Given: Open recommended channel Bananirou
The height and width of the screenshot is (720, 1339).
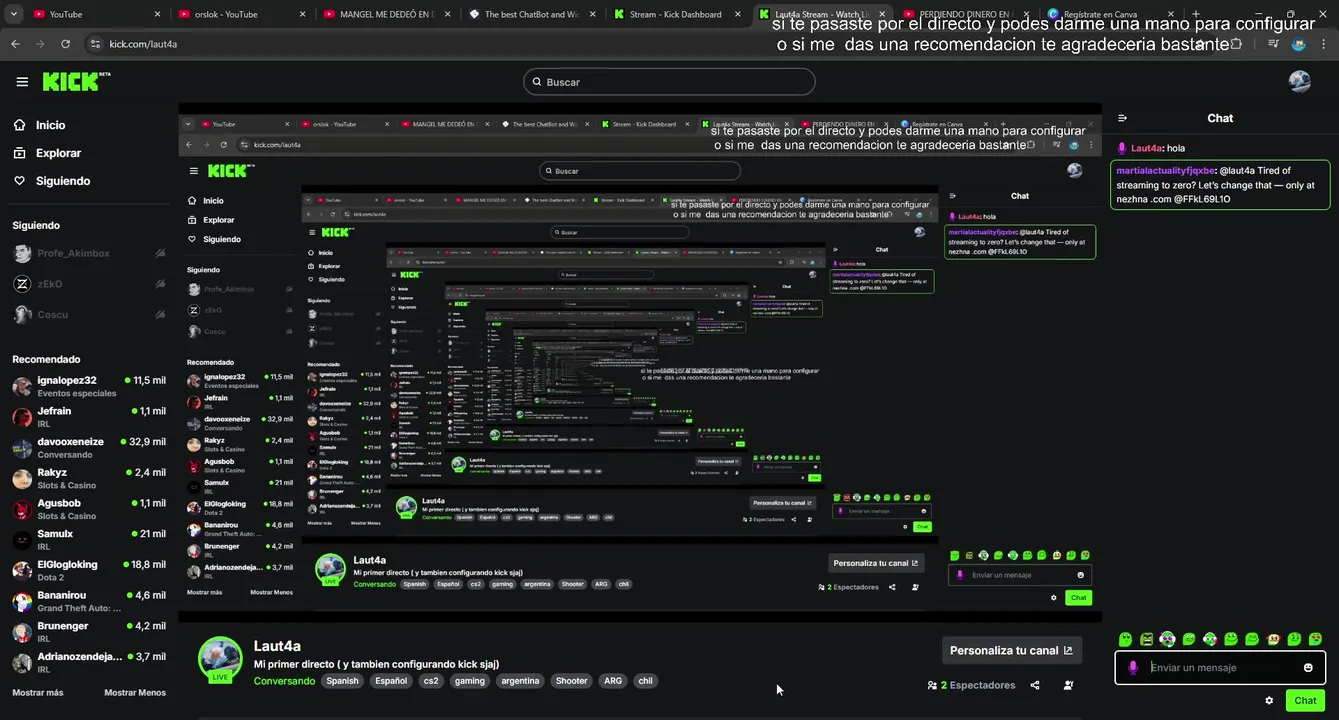Looking at the screenshot, I should pyautogui.click(x=88, y=601).
